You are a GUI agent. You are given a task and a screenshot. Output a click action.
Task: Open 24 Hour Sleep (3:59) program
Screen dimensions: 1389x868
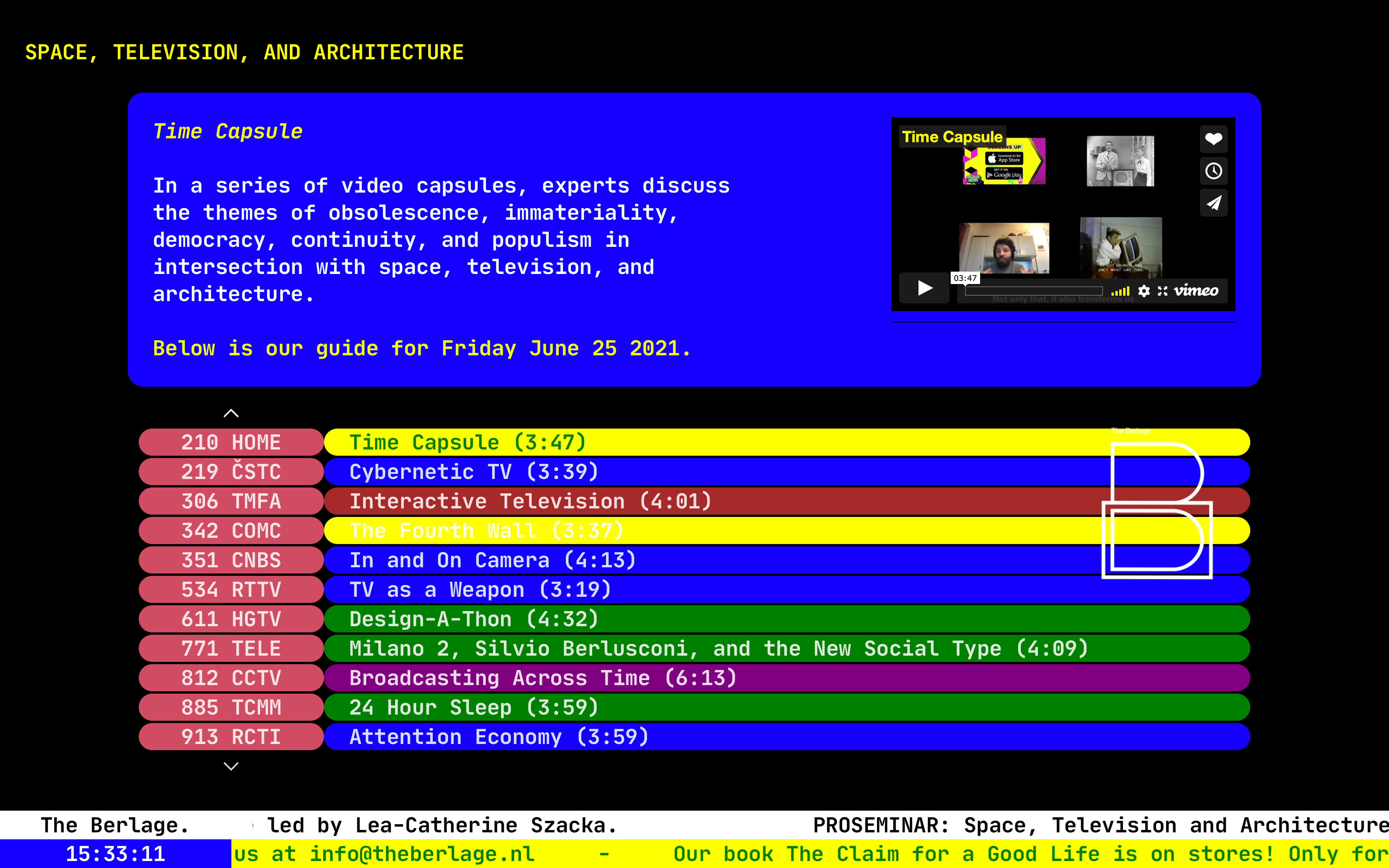[787, 707]
